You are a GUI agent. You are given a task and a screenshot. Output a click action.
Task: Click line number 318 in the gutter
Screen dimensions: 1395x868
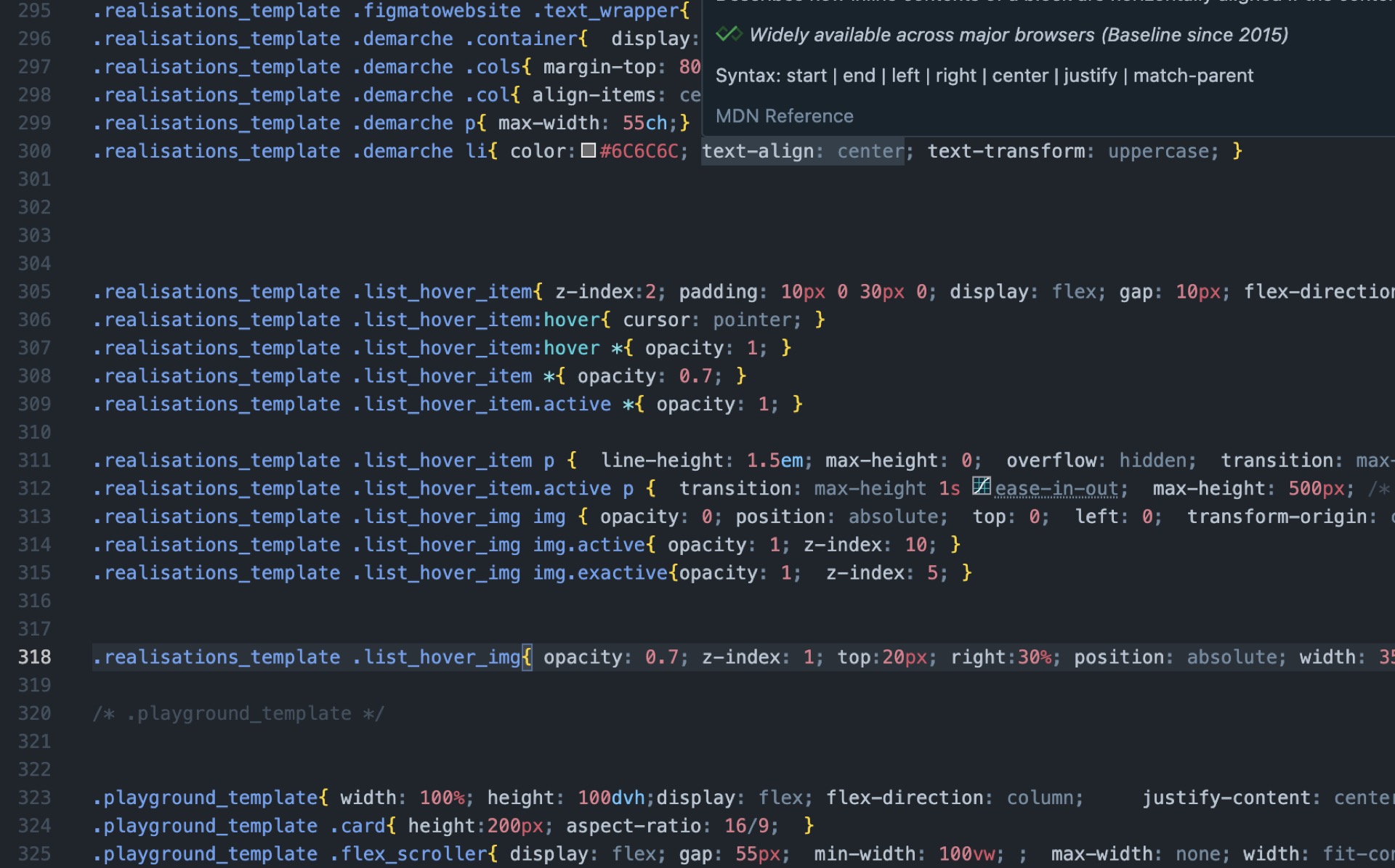click(x=34, y=657)
